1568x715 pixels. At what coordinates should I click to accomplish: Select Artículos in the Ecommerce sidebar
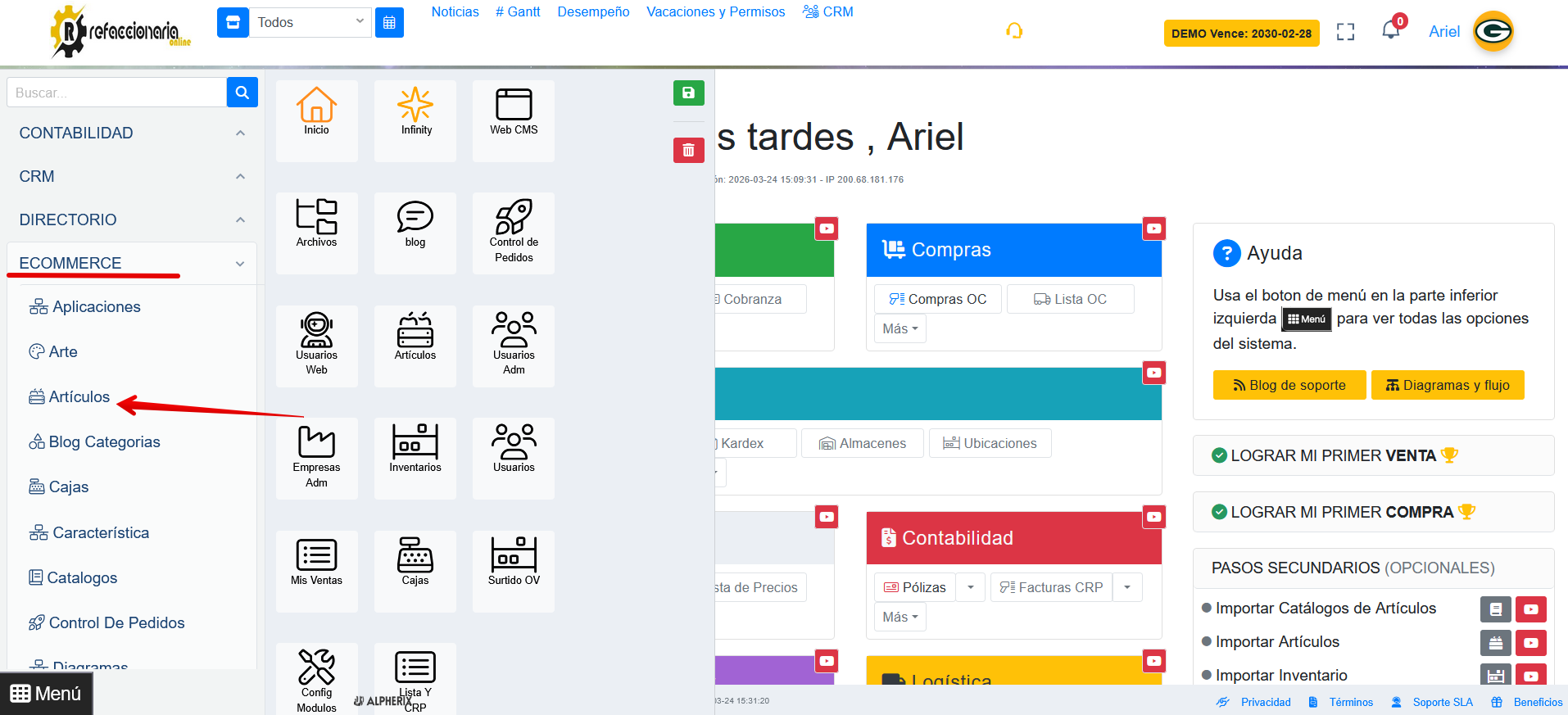pyautogui.click(x=79, y=396)
